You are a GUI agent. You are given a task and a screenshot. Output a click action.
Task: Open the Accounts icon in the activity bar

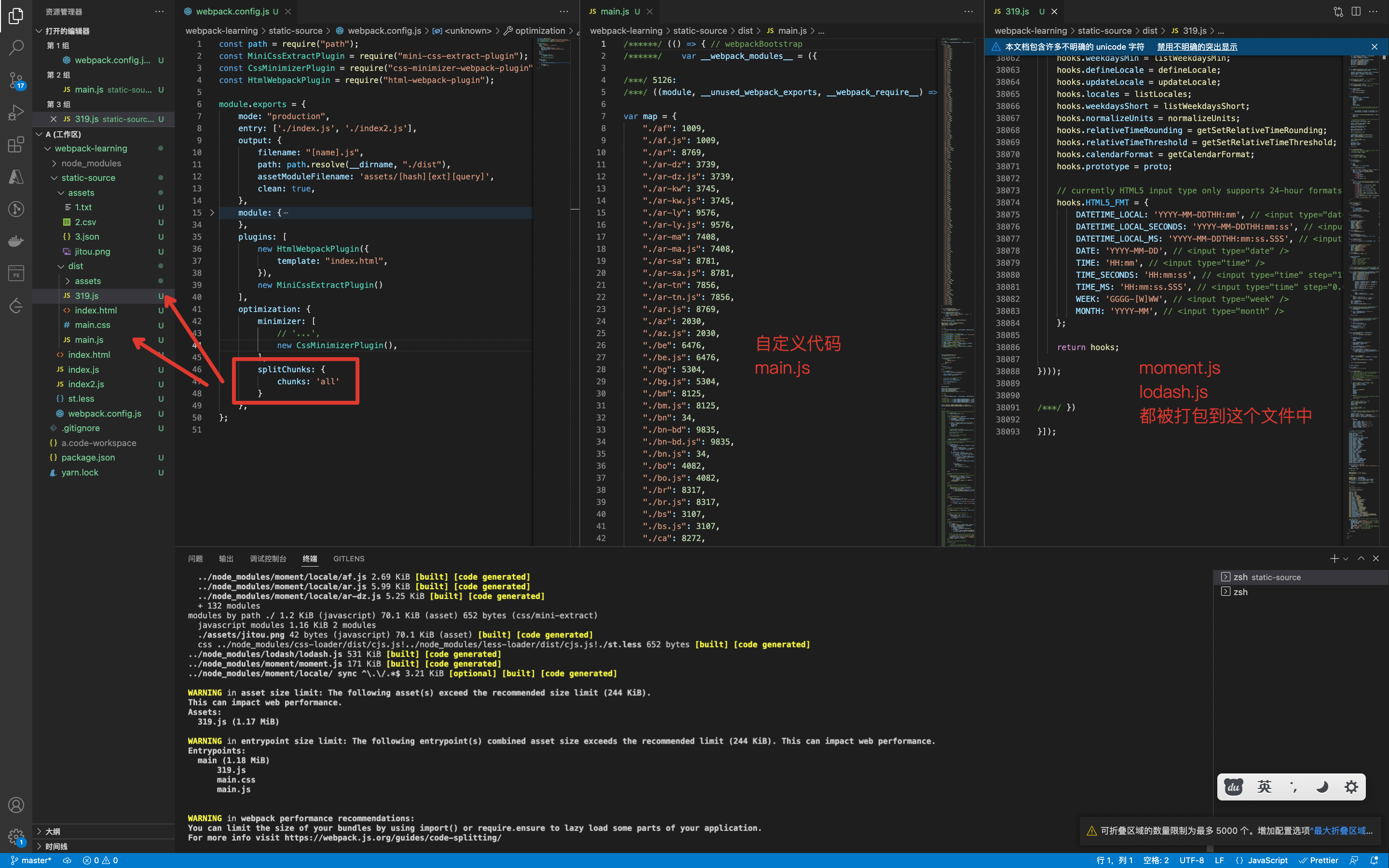pyautogui.click(x=16, y=805)
